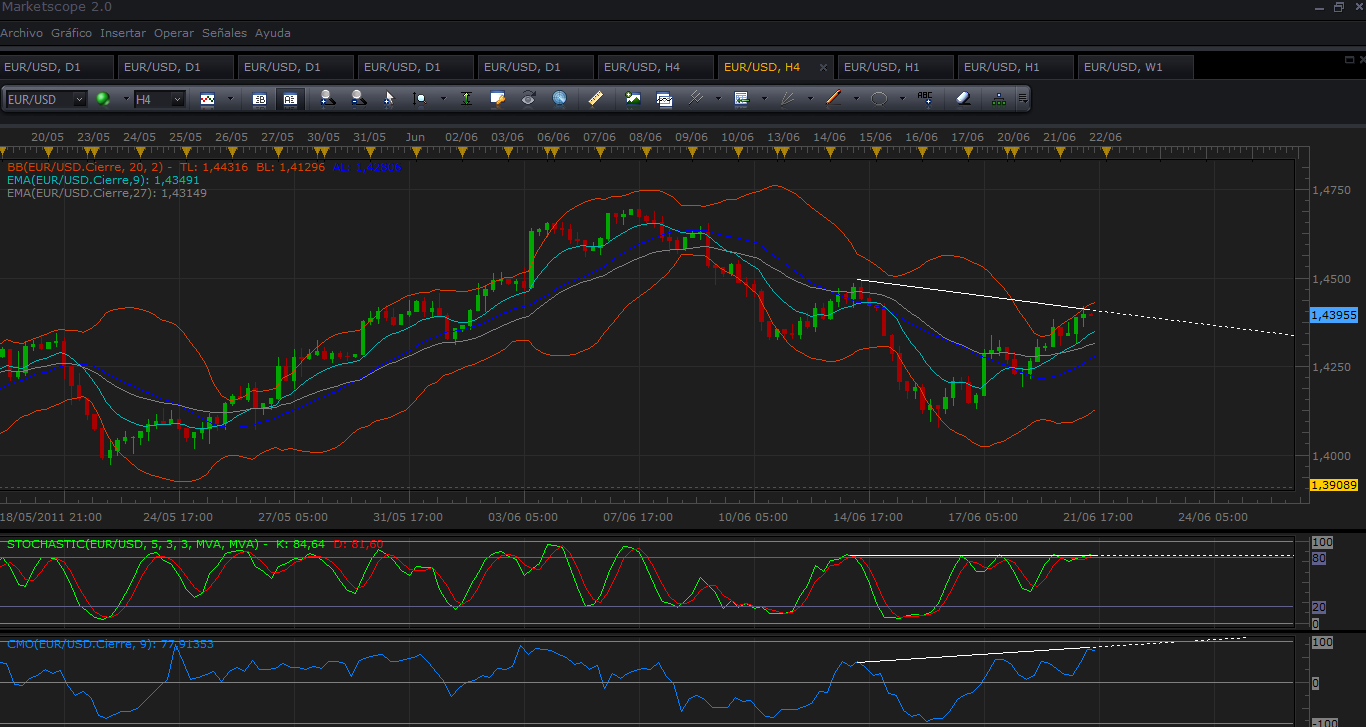Toggle the Bid price button (B icon)
The height and width of the screenshot is (727, 1366).
pyautogui.click(x=260, y=99)
